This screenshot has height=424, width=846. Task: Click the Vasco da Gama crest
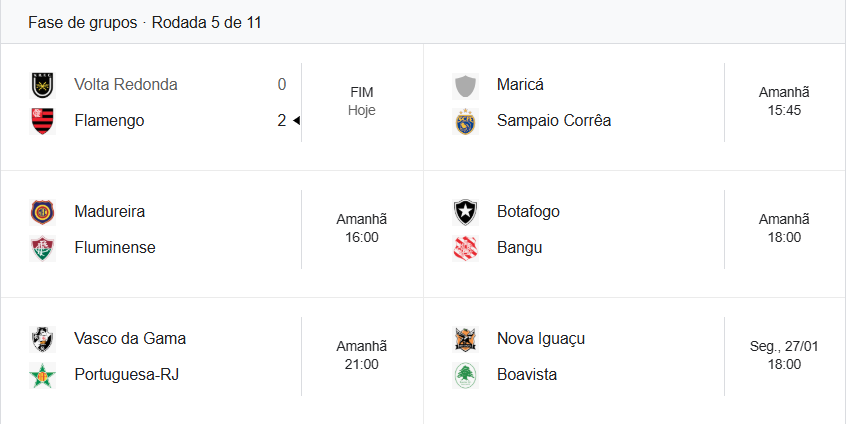42,339
